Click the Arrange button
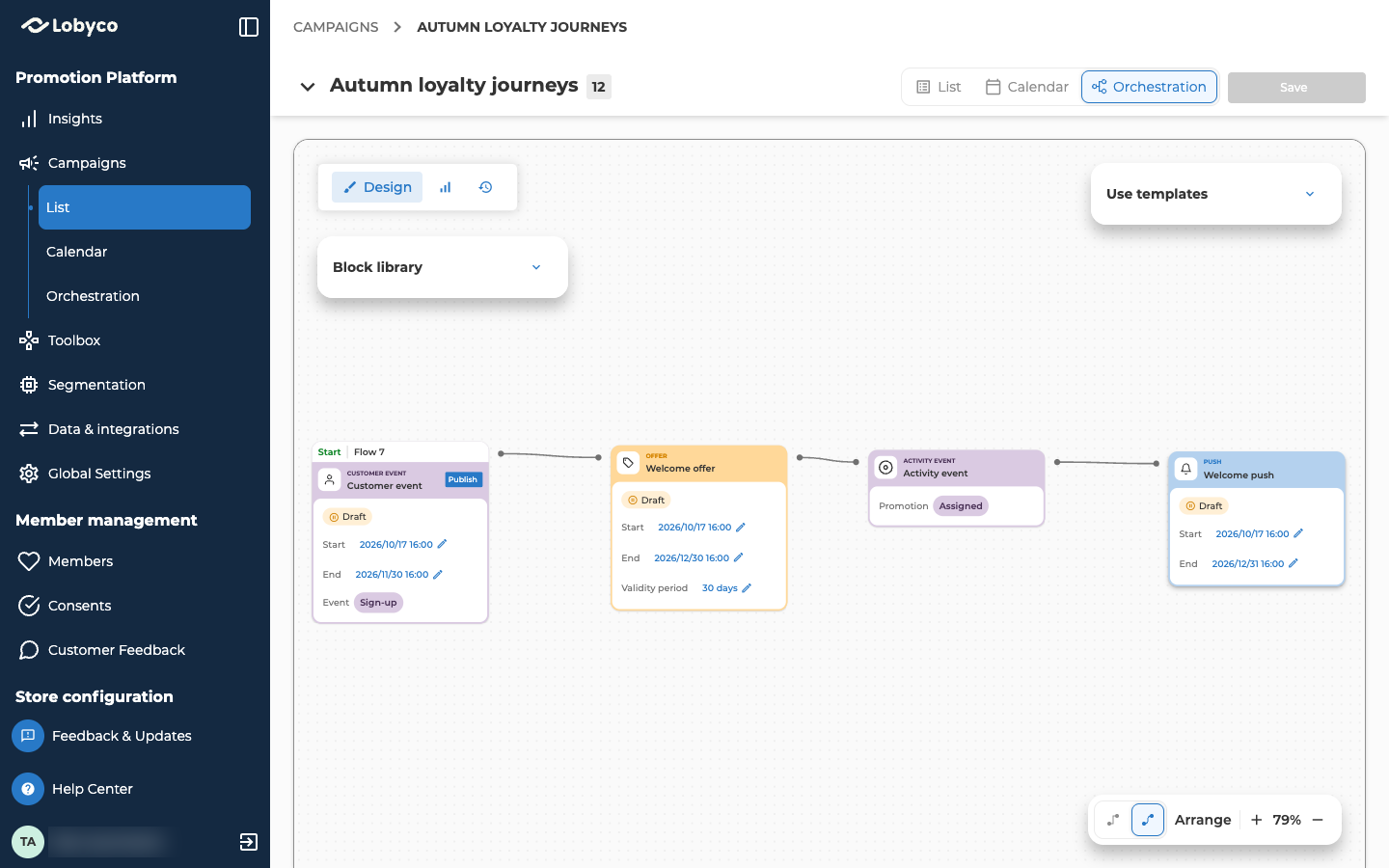 click(x=1203, y=820)
